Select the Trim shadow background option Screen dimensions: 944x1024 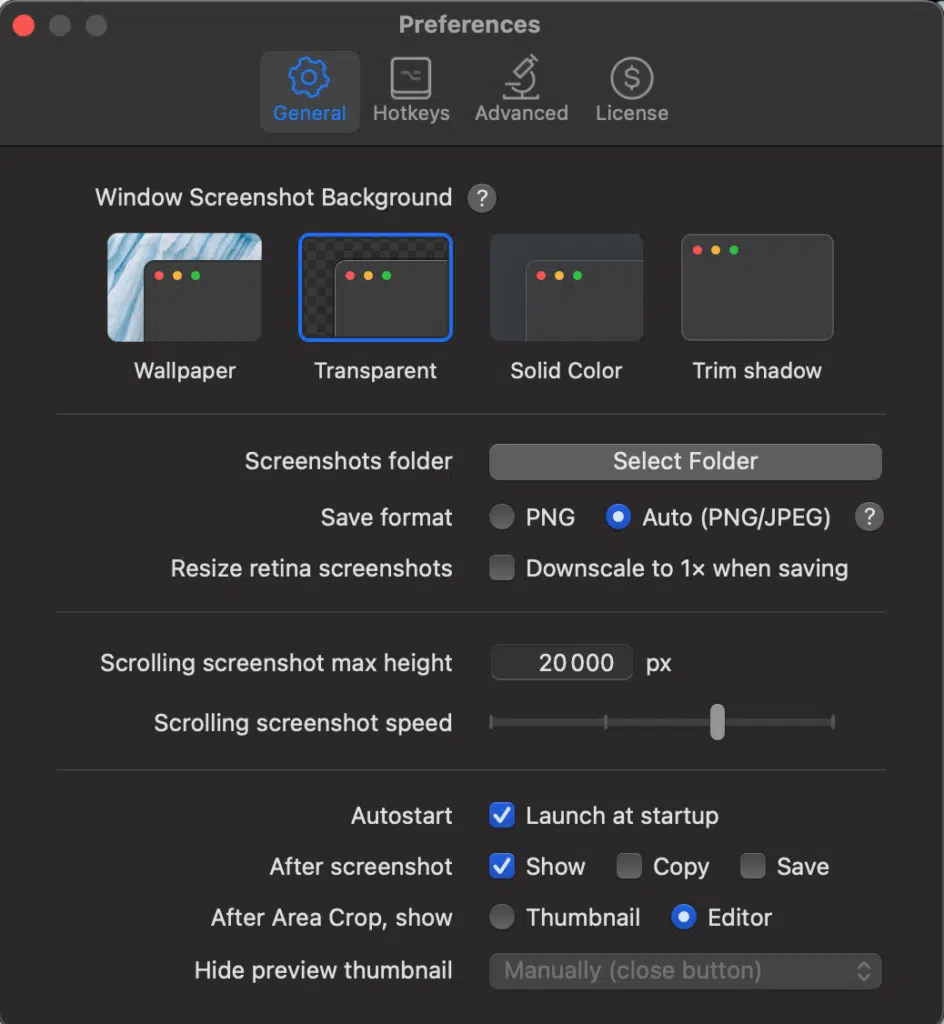point(757,287)
